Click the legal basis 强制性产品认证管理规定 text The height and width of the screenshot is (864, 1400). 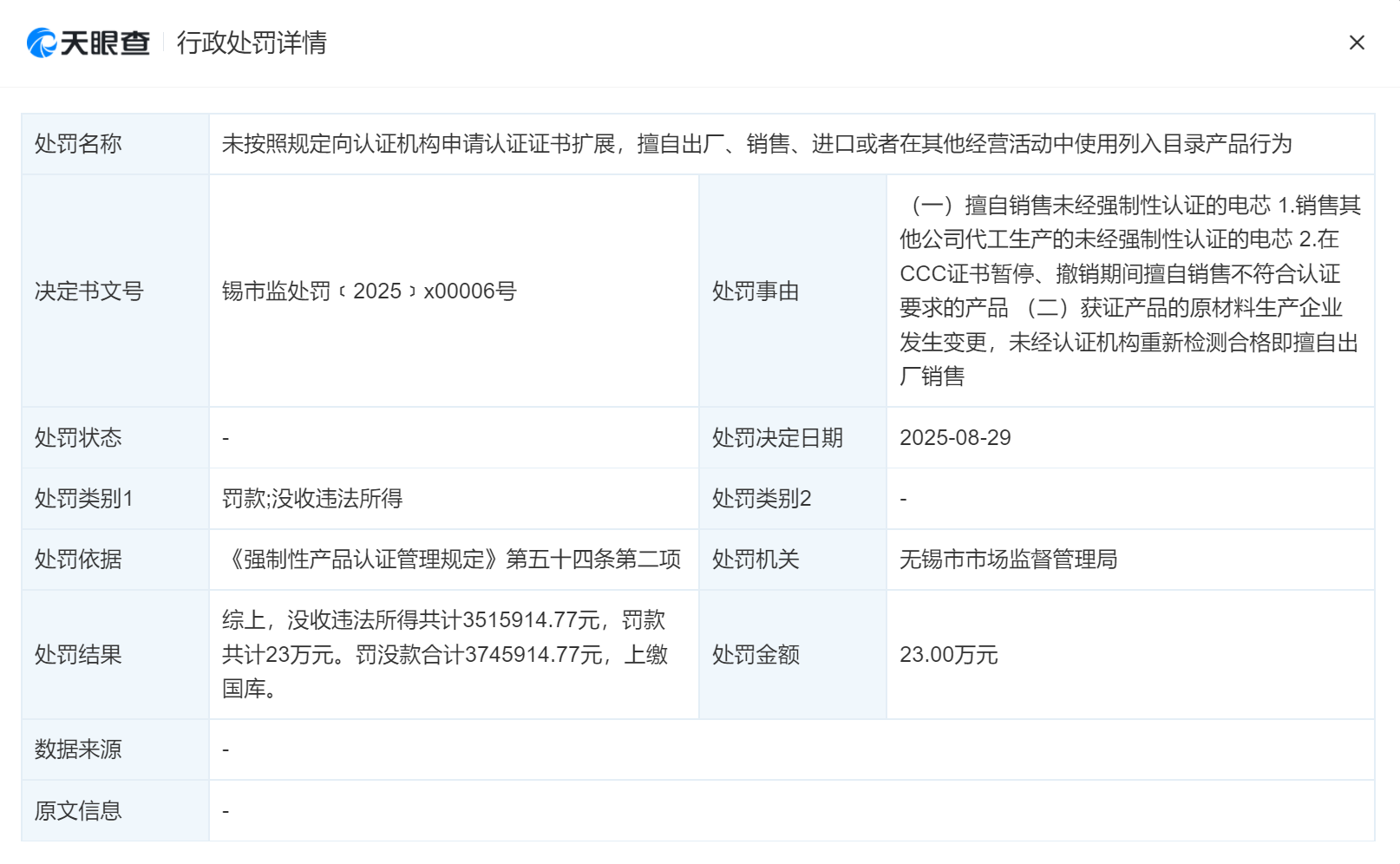(451, 560)
